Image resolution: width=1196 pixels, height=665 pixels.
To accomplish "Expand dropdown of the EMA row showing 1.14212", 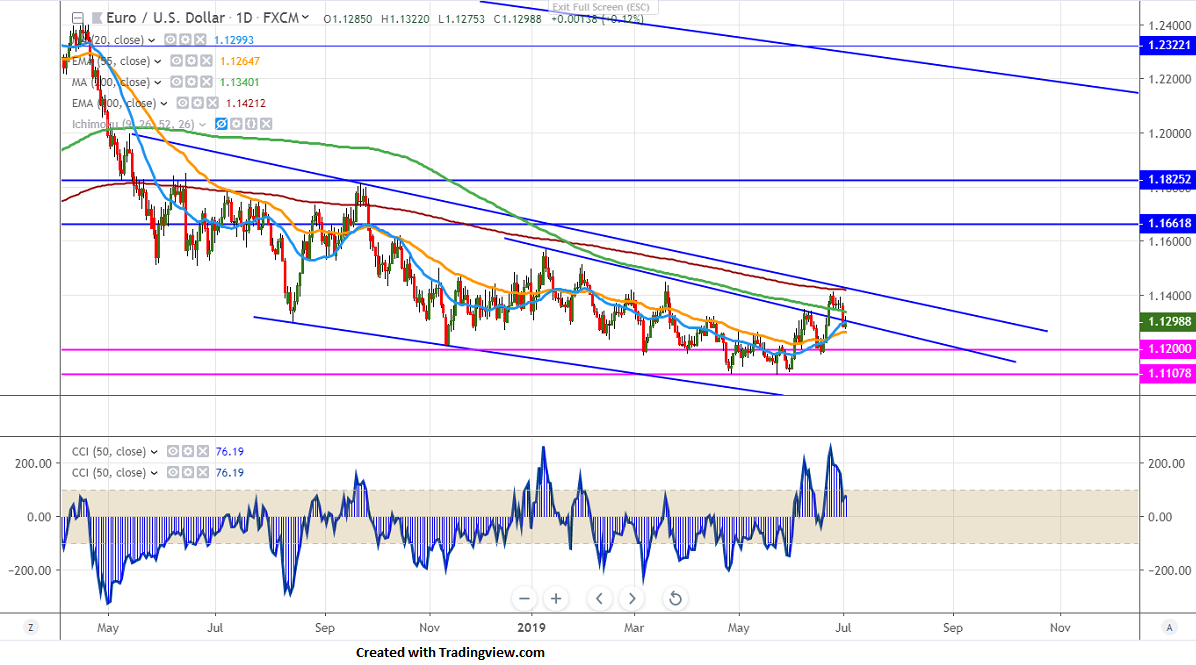I will click(x=164, y=104).
